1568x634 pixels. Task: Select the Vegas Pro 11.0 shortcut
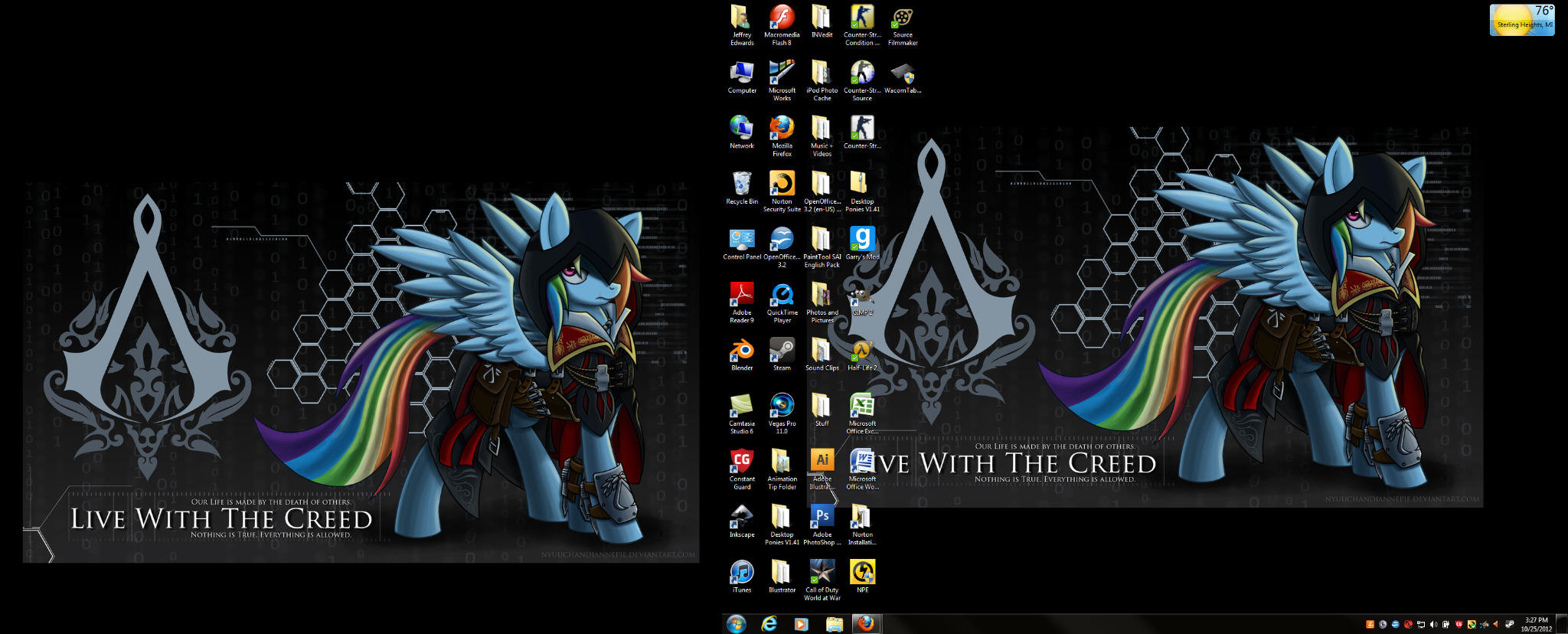pos(782,414)
